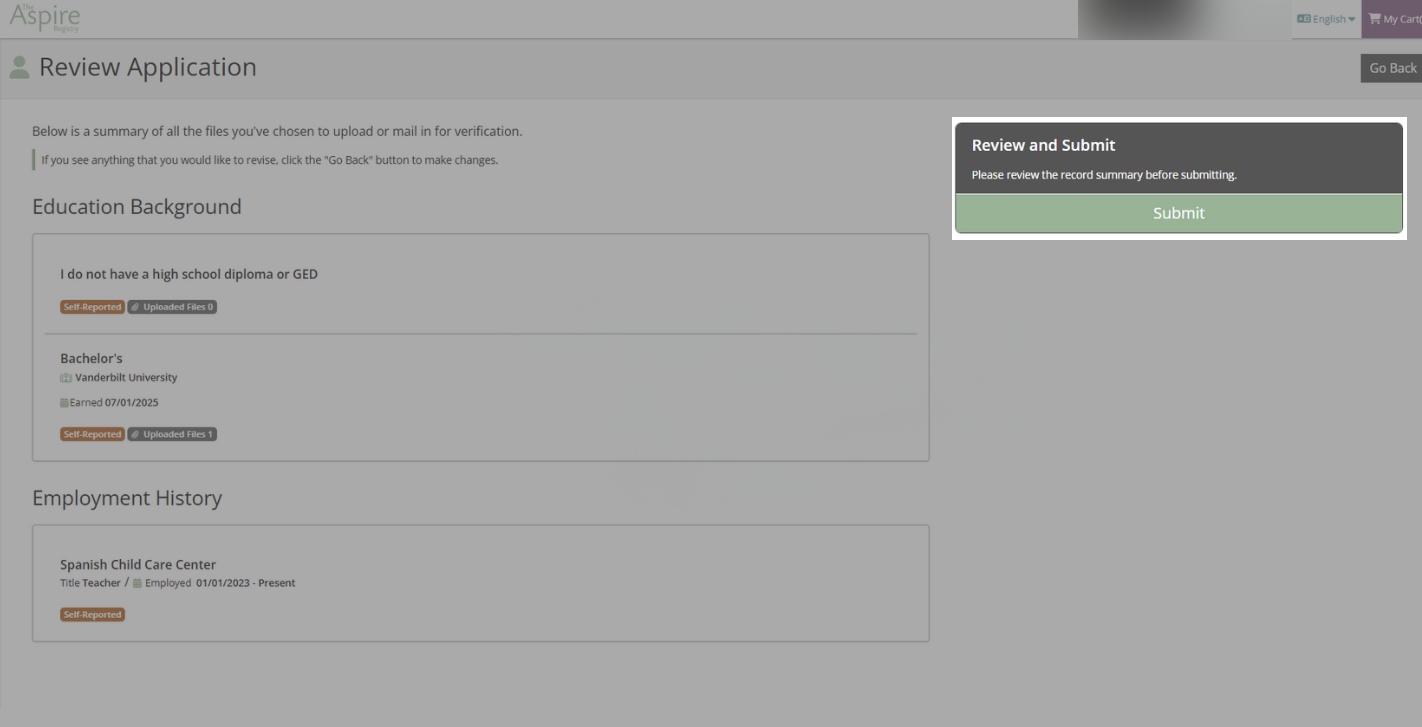Click the user icon beside Review Application
This screenshot has width=1422, height=727.
[x=19, y=67]
